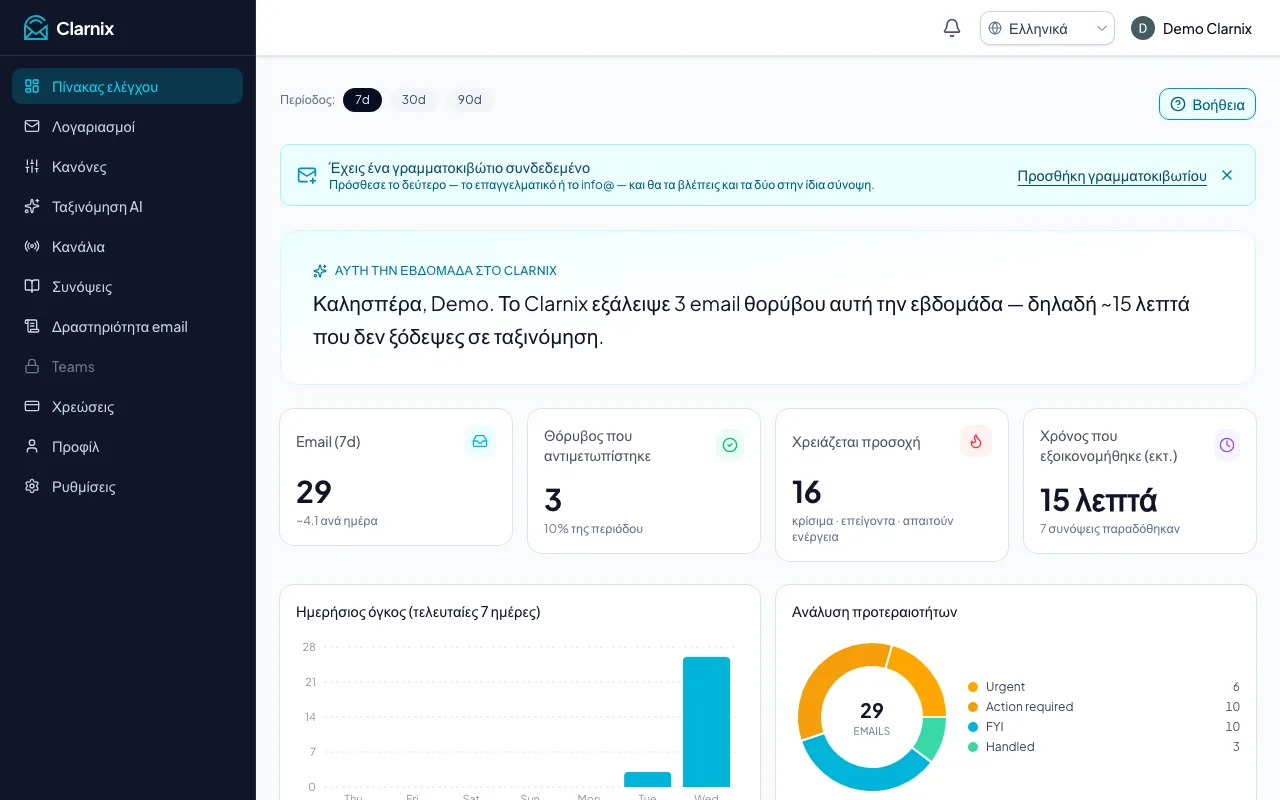Viewport: 1280px width, 800px height.
Task: Click the sparkle icon beside ΑΥΤΗ ΤΗΝ ΕΒΔΟΜΑΔΑ
Action: (x=320, y=271)
